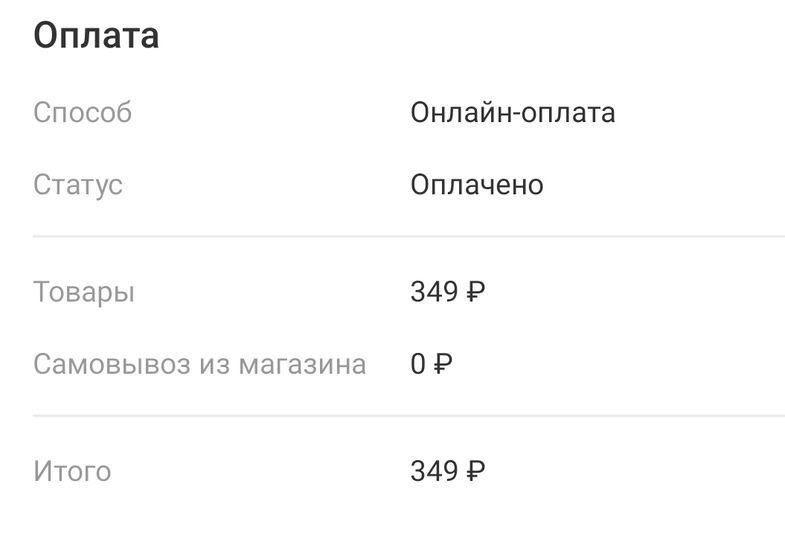Select the Способ label
The image size is (785, 545).
point(82,113)
